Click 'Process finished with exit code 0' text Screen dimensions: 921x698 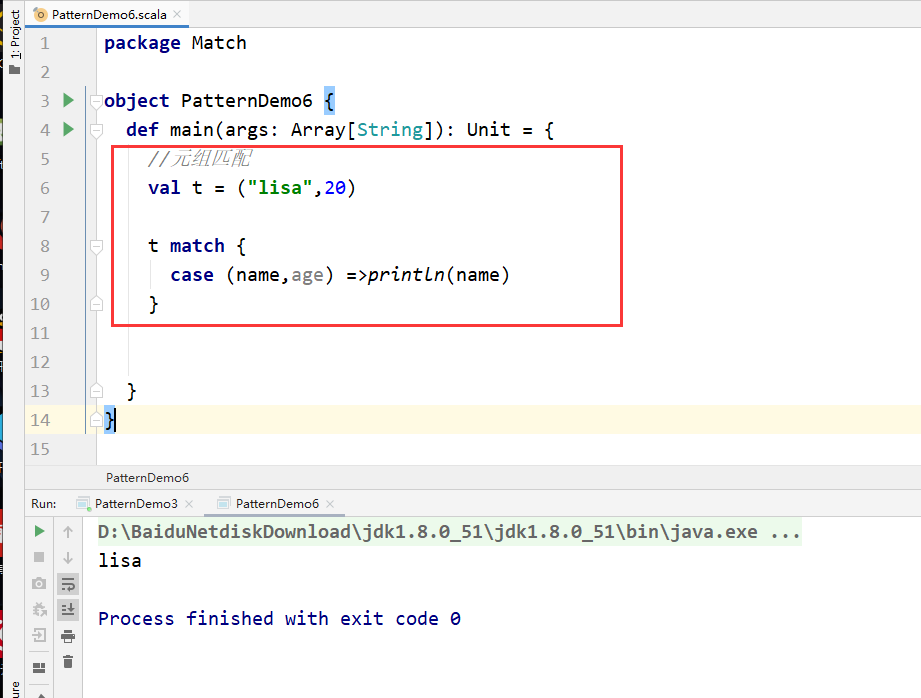click(280, 619)
